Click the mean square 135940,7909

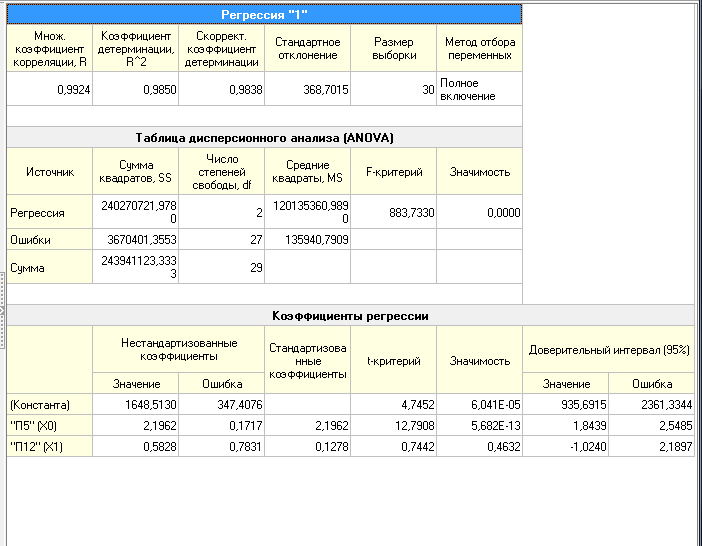[x=308, y=239]
